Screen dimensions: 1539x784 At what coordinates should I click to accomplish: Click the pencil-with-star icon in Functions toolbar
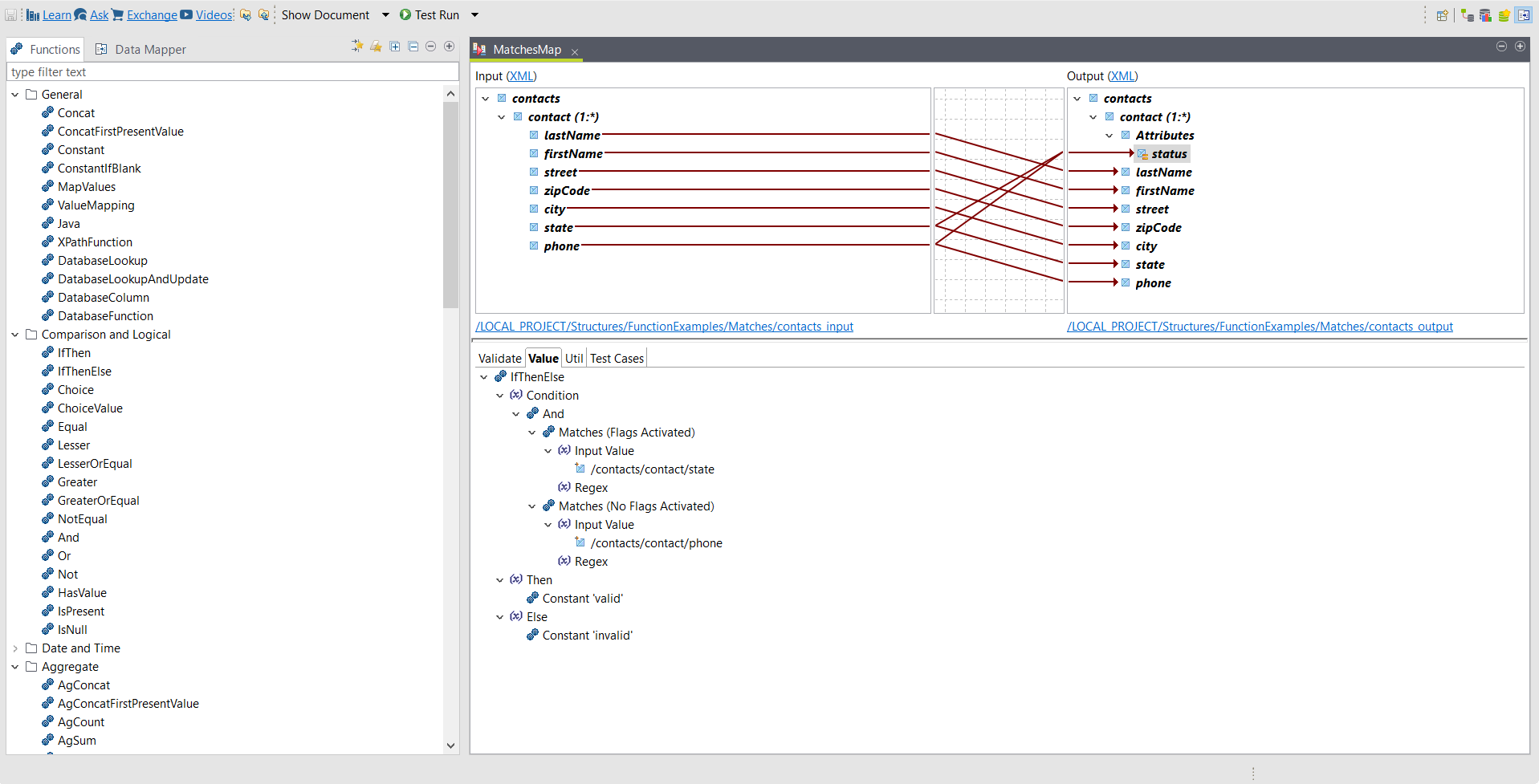(376, 47)
